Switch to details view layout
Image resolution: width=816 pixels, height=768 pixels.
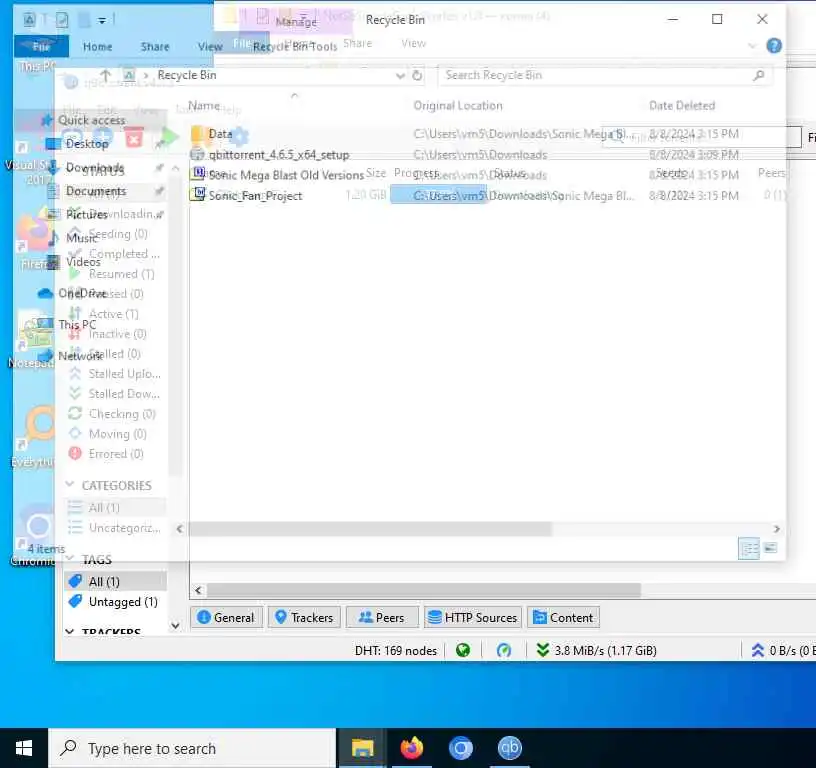pyautogui.click(x=749, y=548)
